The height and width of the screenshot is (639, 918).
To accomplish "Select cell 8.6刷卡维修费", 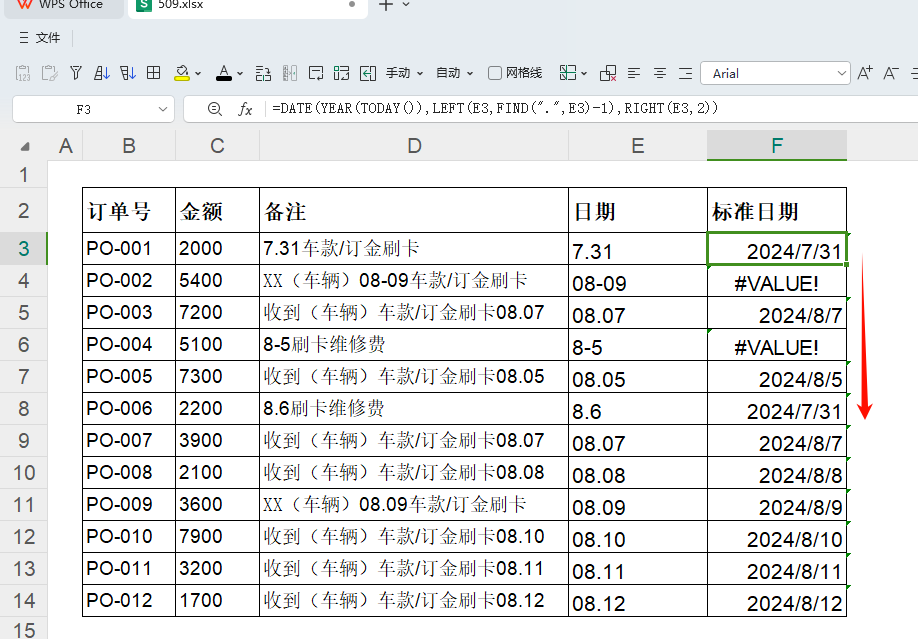I will coord(414,409).
